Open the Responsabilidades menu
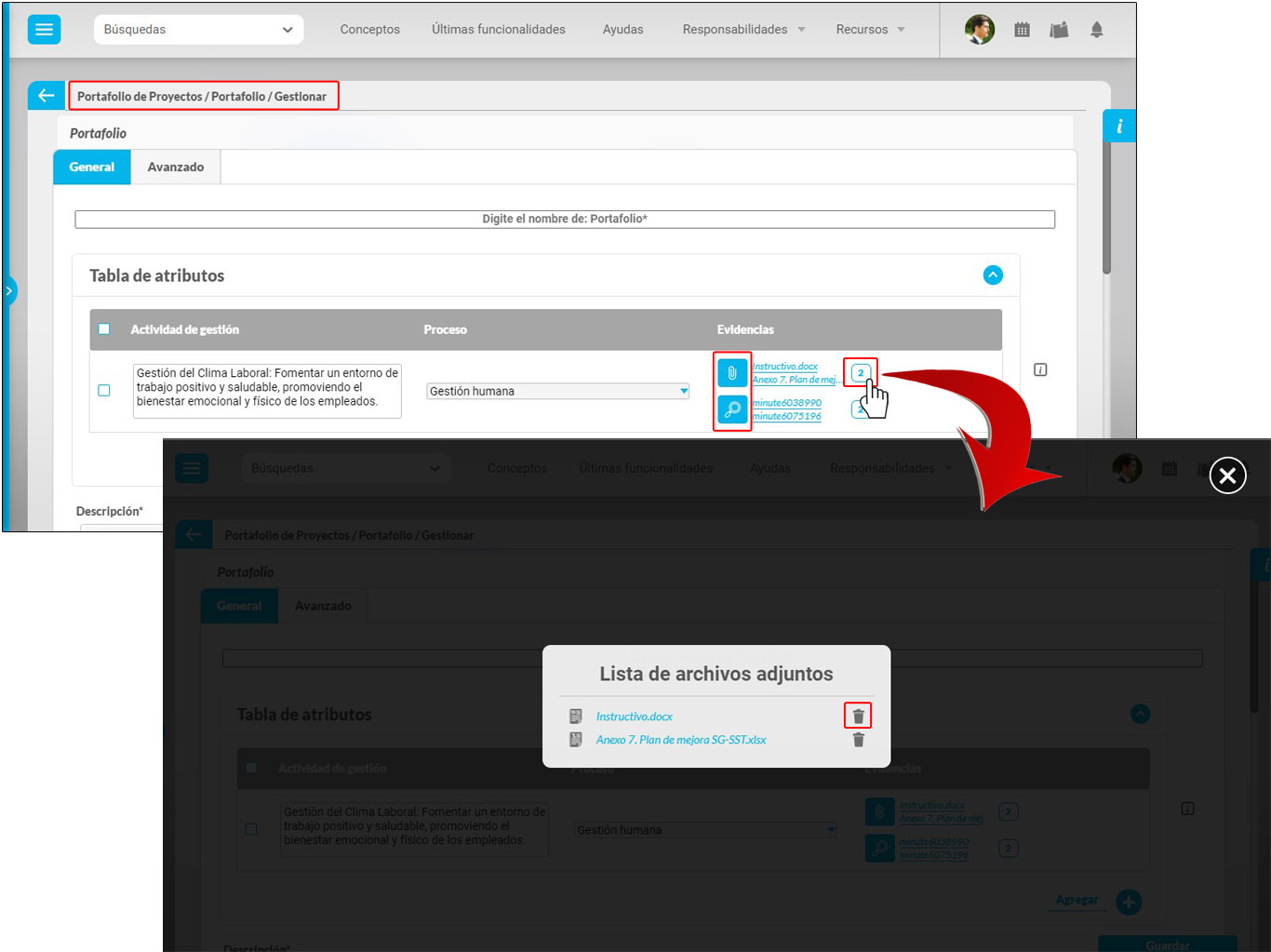Image resolution: width=1271 pixels, height=952 pixels. pyautogui.click(x=743, y=30)
